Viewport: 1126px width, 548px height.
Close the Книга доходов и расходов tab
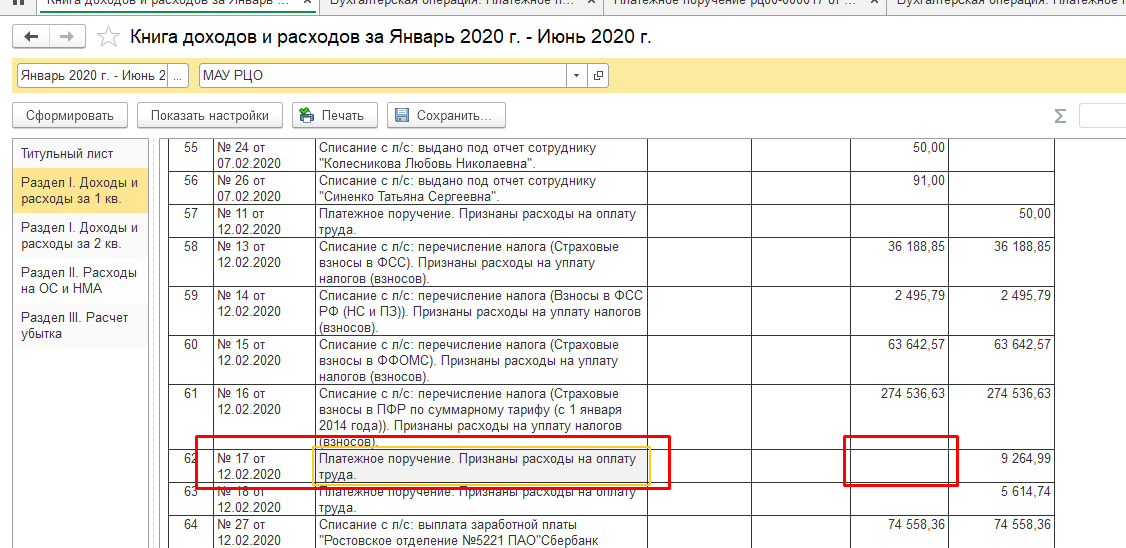tap(310, 3)
